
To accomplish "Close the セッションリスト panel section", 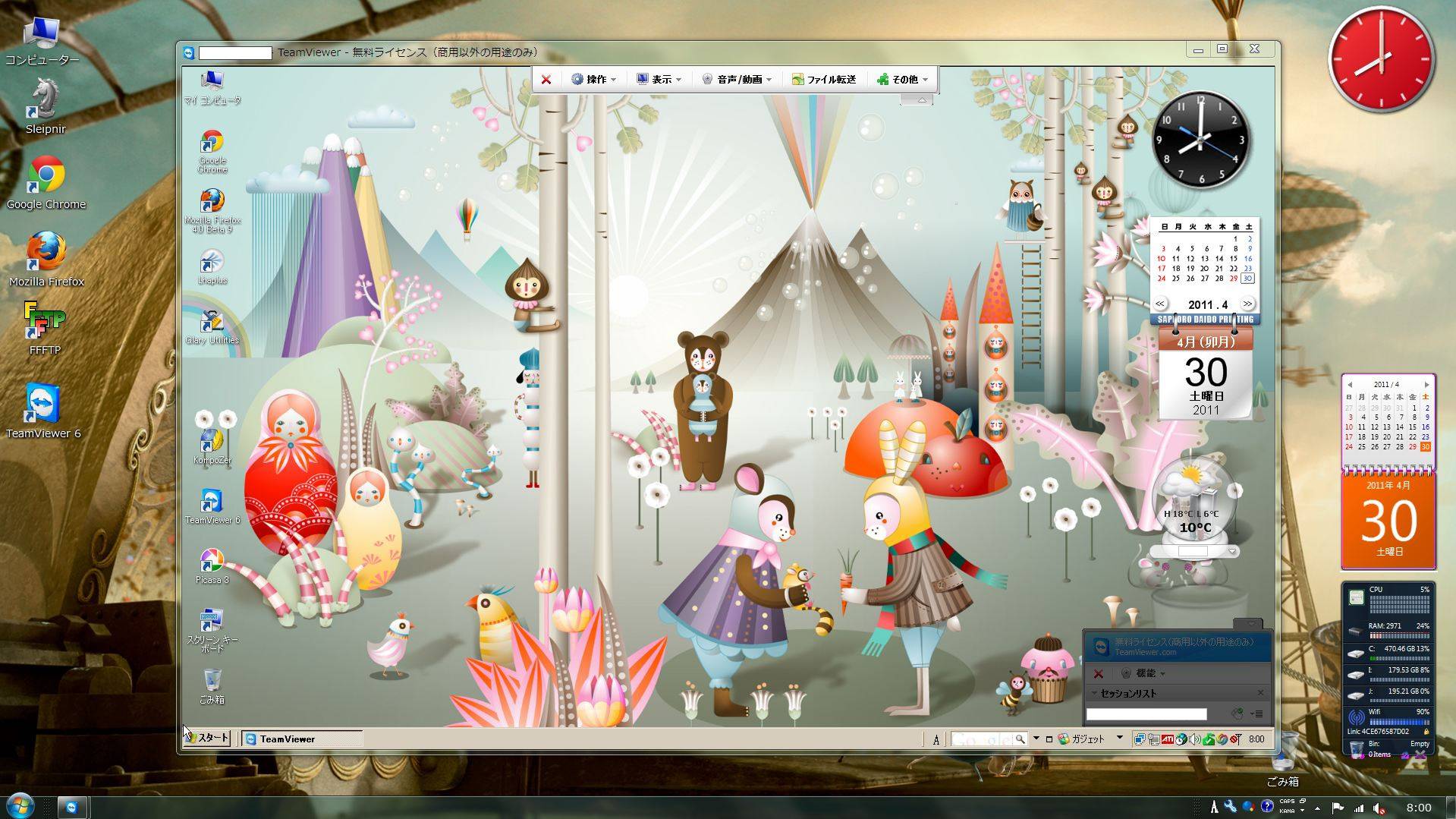I will (x=1260, y=692).
